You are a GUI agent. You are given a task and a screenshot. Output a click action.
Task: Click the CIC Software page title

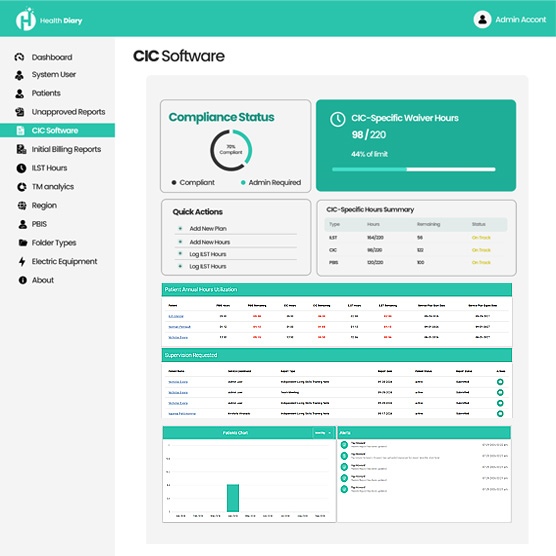pyautogui.click(x=179, y=56)
